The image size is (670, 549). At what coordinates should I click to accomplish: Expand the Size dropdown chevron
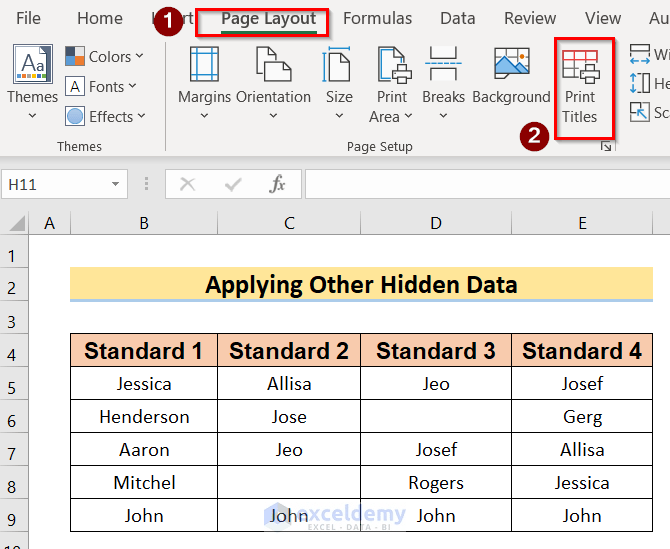click(339, 116)
